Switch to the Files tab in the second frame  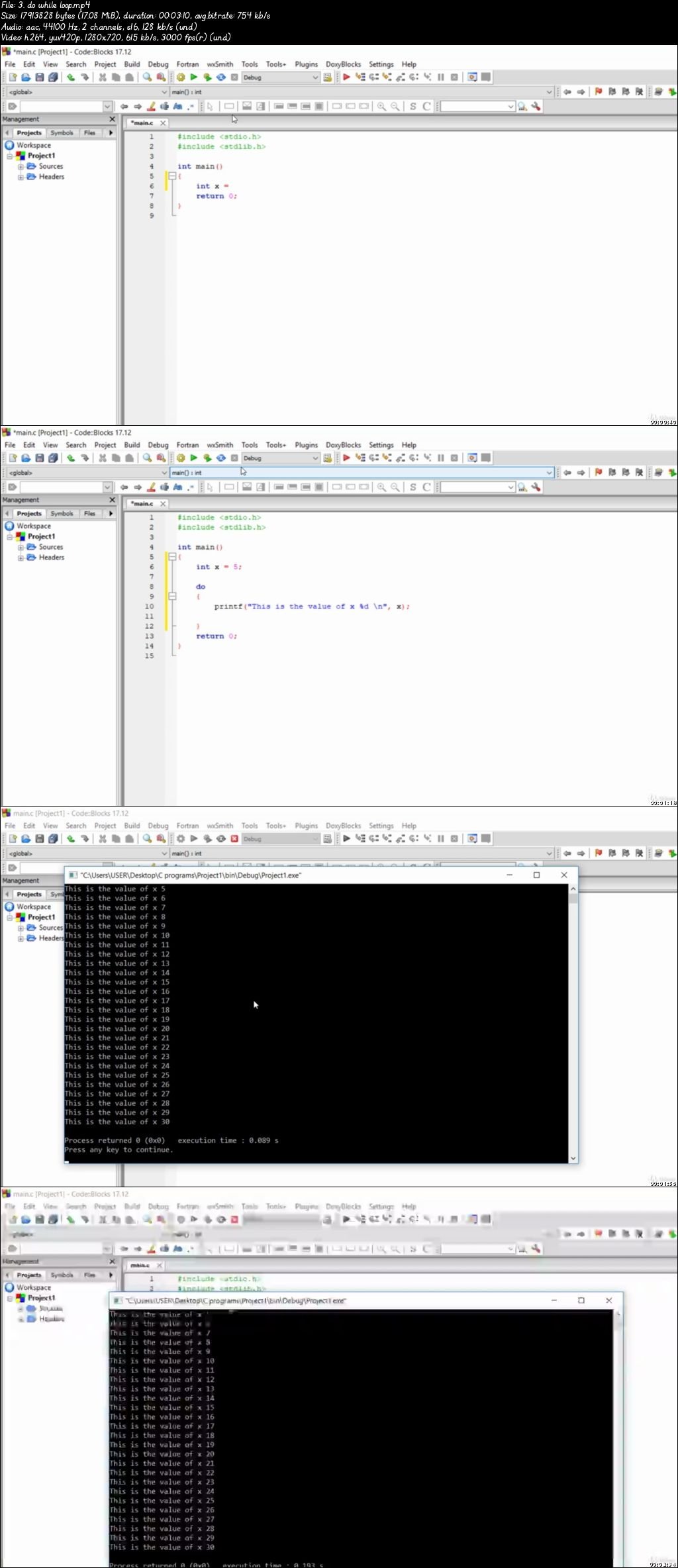tap(89, 514)
